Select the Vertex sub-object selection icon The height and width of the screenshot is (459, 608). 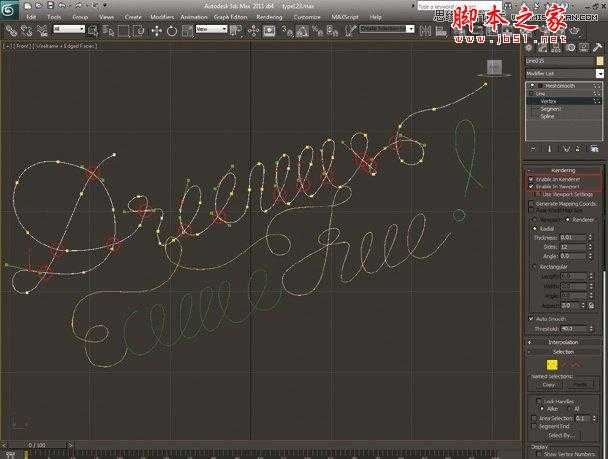click(550, 363)
